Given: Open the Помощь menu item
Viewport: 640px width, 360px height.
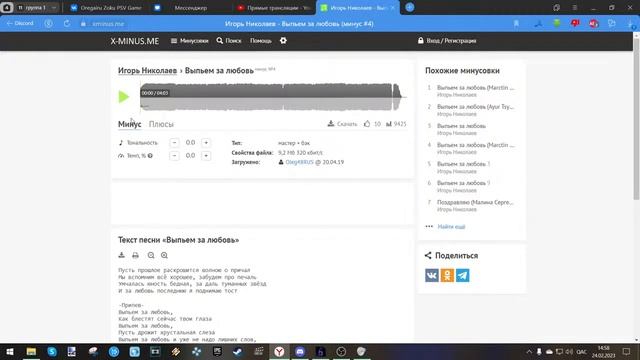Looking at the screenshot, I should (261, 41).
